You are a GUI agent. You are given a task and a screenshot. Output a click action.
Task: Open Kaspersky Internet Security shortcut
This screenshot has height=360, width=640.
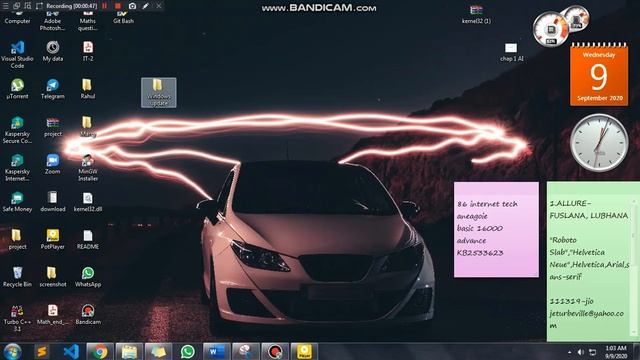(17, 167)
